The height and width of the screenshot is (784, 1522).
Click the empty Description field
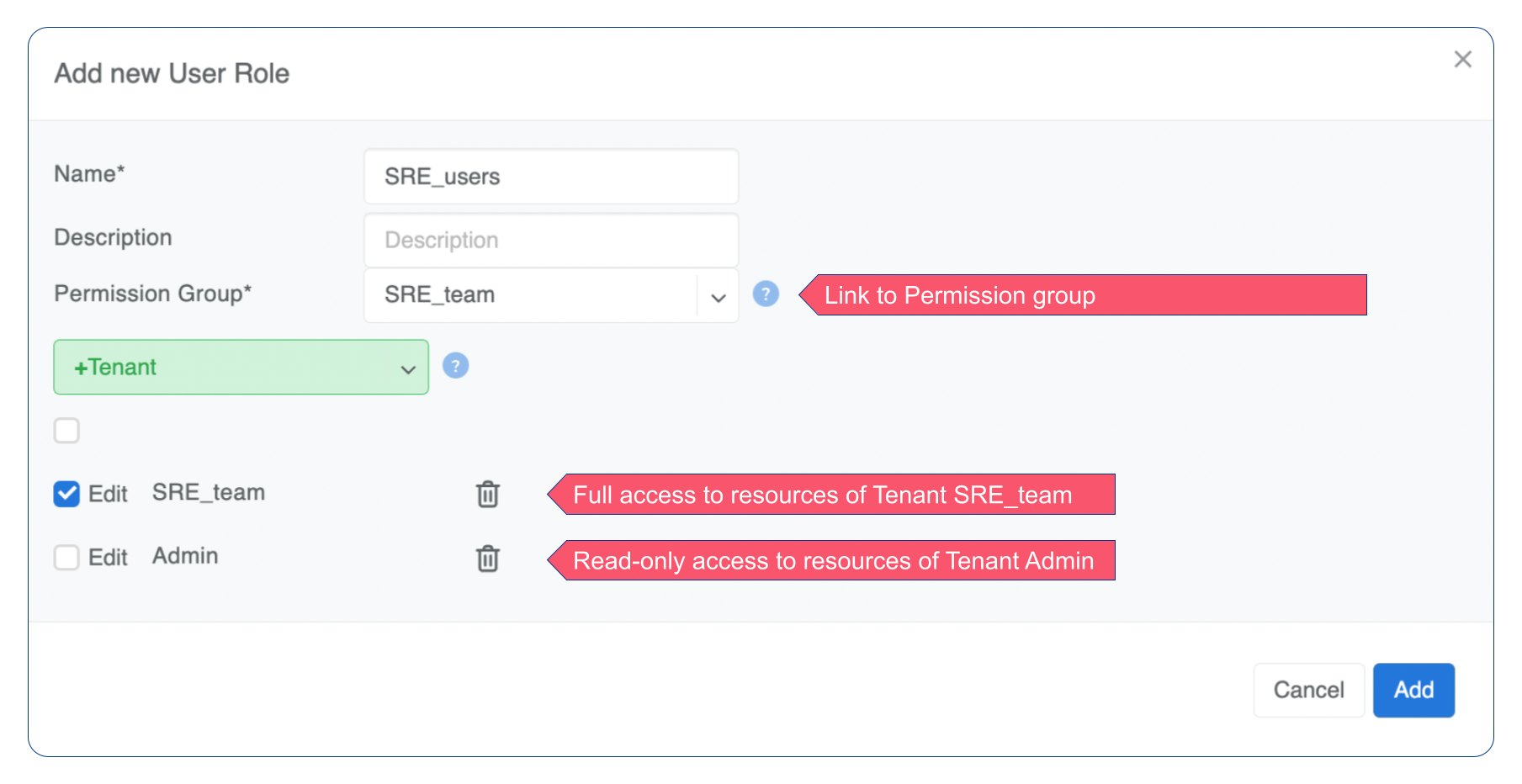pos(551,240)
